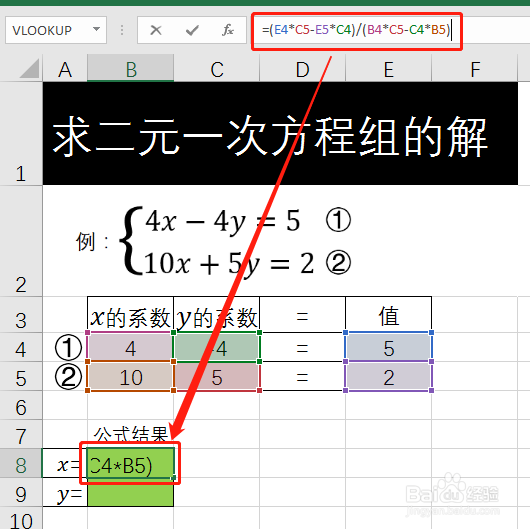Image resolution: width=530 pixels, height=529 pixels.
Task: Select row 6 header
Action: (x=21, y=405)
